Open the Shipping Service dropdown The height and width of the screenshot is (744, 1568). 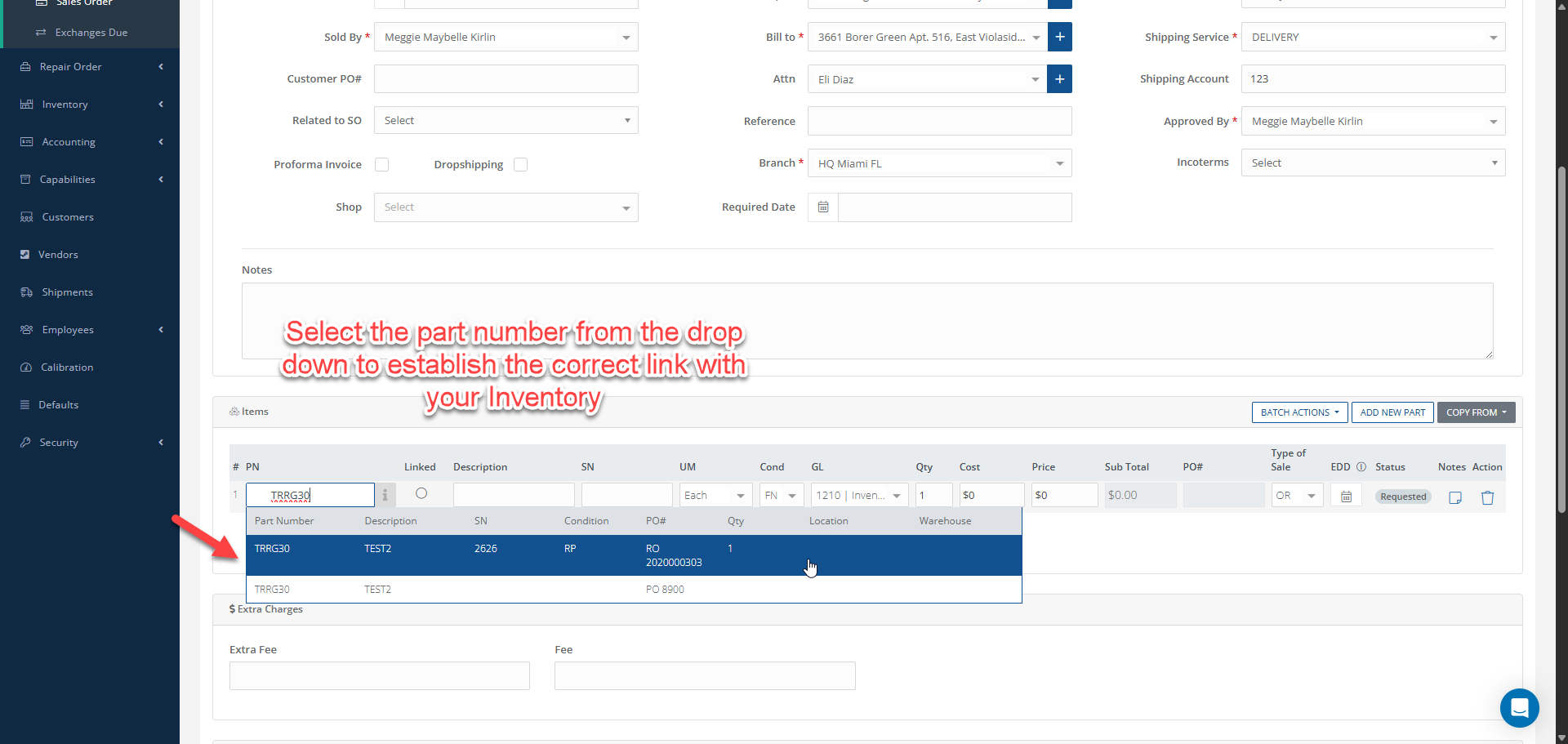1373,38
